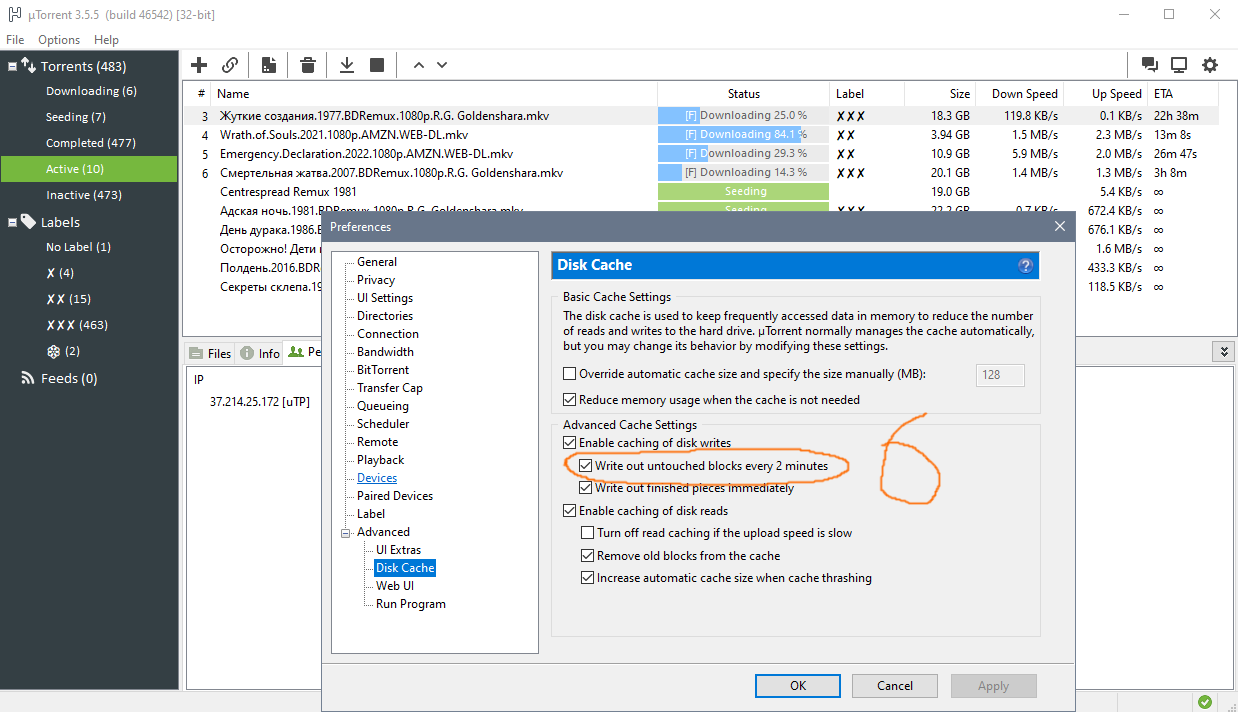
Task: Open the Options menu
Action: (x=59, y=40)
